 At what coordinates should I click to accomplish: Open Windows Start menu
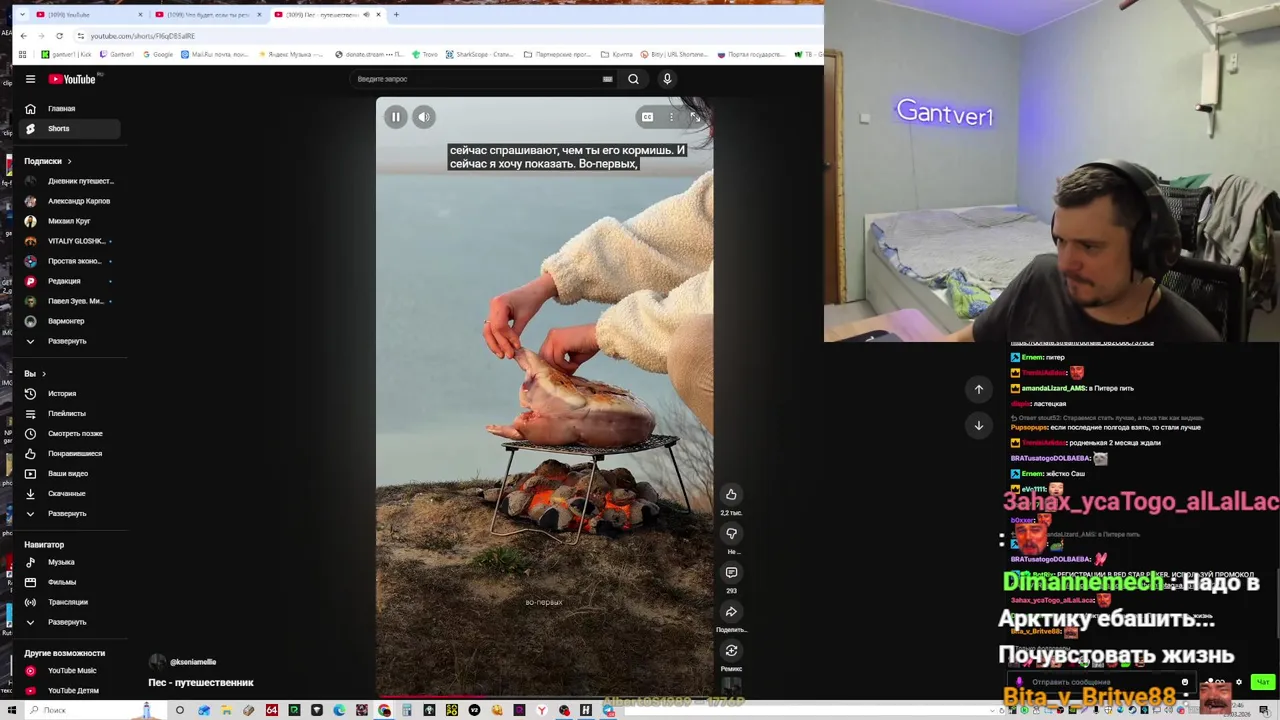(x=12, y=710)
